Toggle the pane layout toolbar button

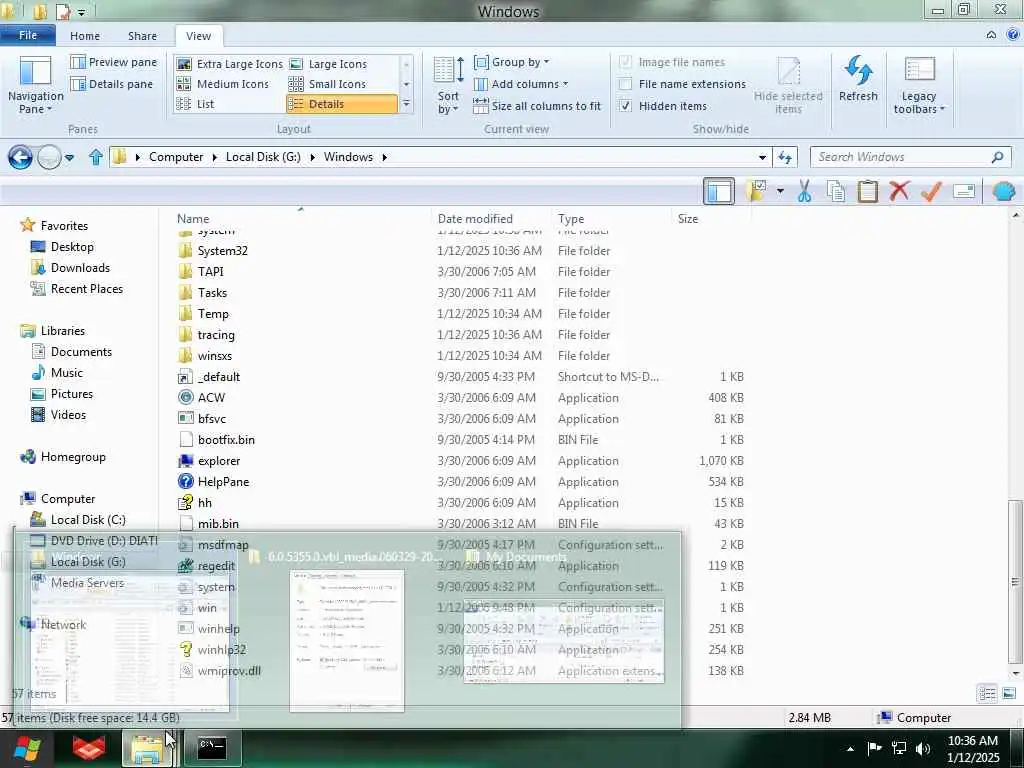(719, 191)
